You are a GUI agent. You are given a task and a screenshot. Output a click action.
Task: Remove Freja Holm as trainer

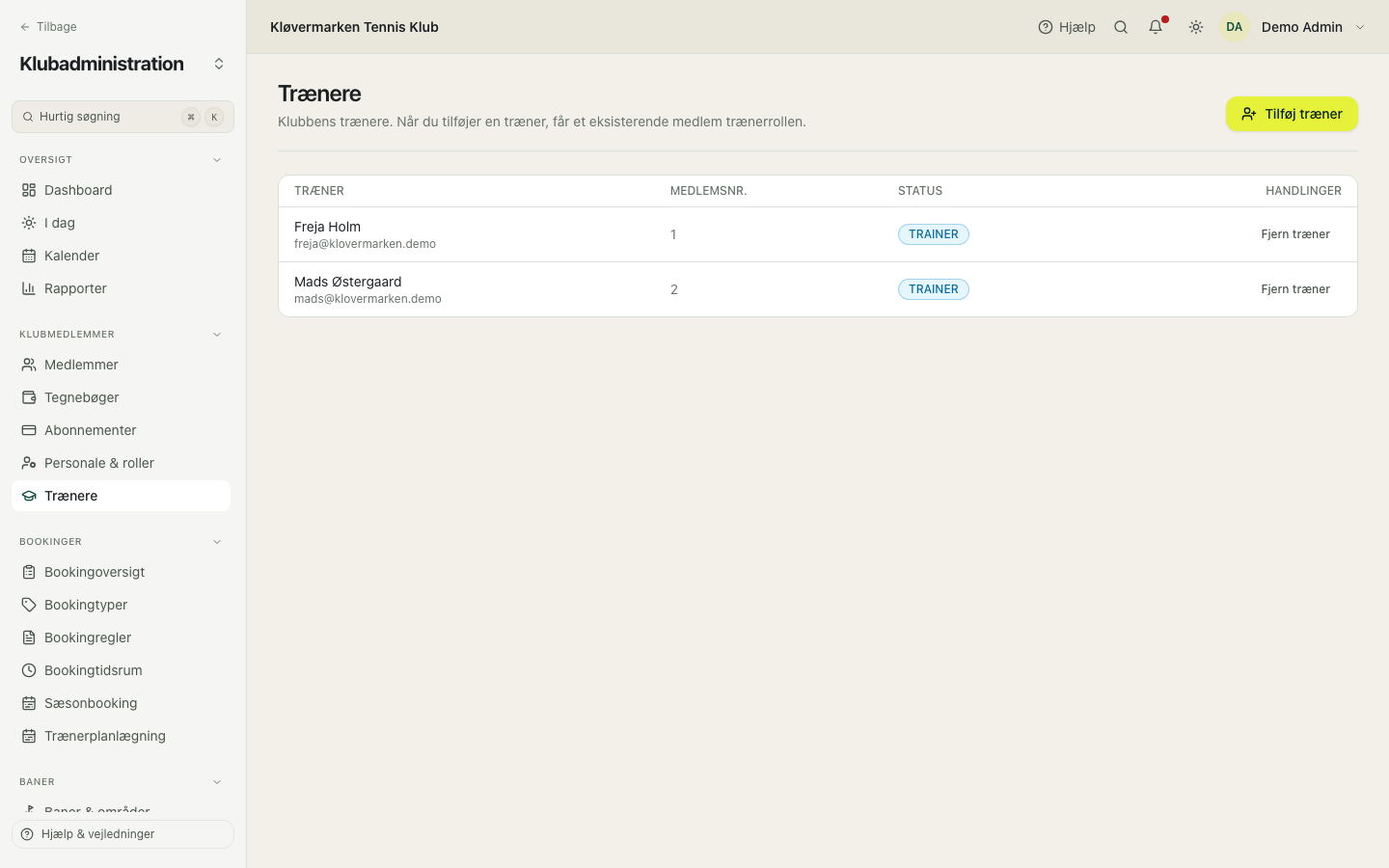(1295, 234)
